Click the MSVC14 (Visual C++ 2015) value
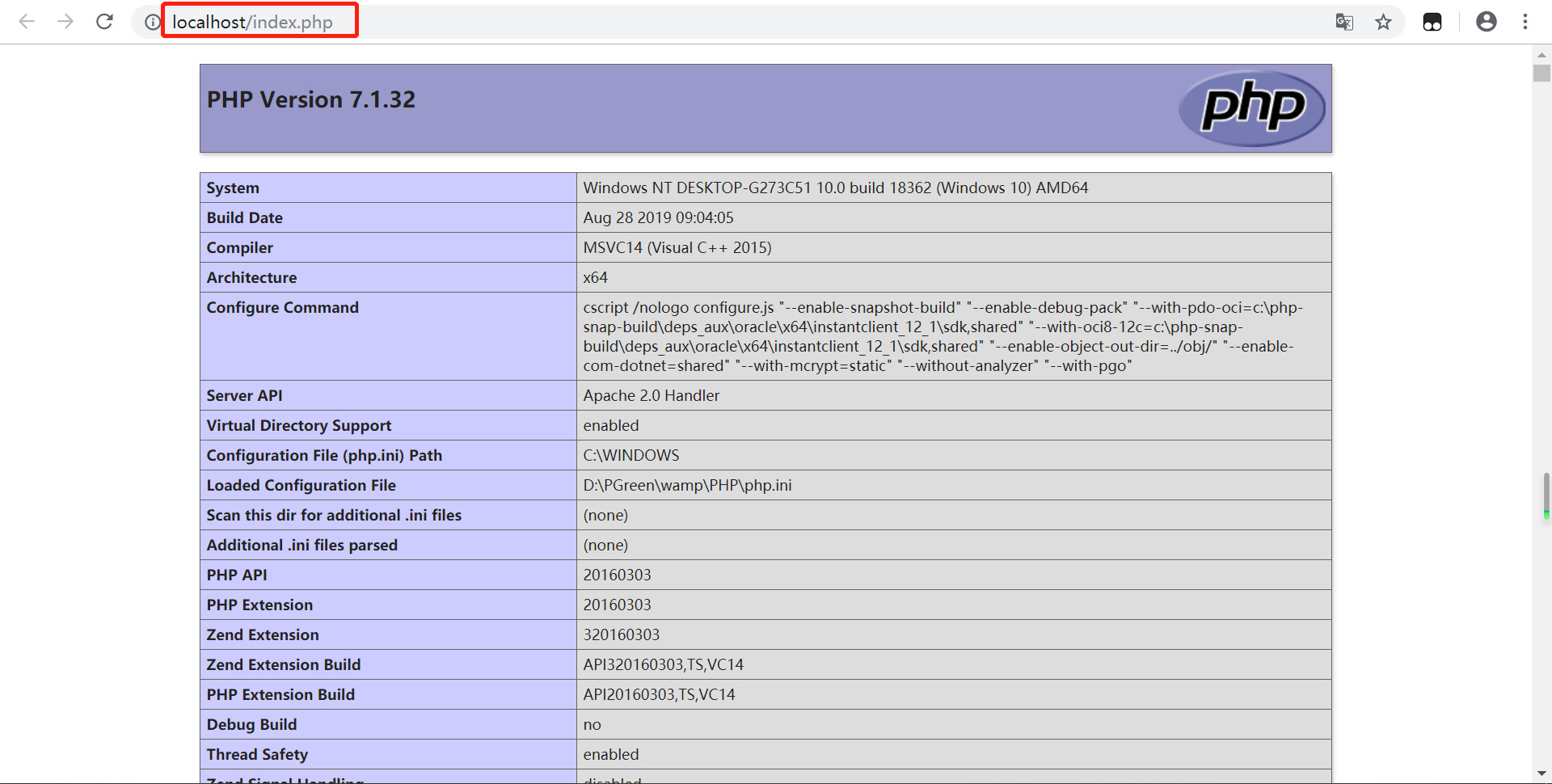Viewport: 1552px width, 784px height. (x=677, y=247)
